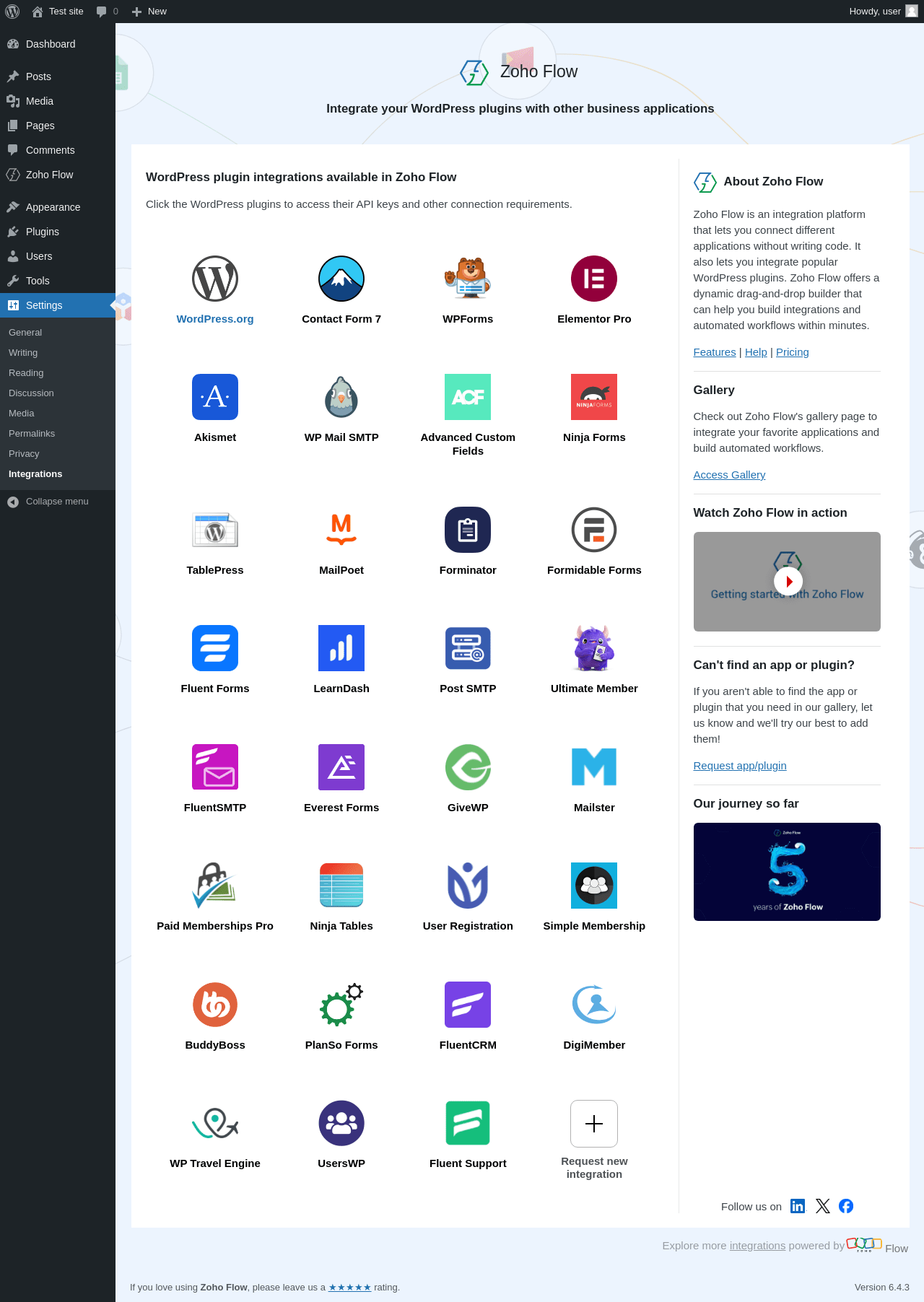Open the Howdy, user account menu

pyautogui.click(x=884, y=12)
